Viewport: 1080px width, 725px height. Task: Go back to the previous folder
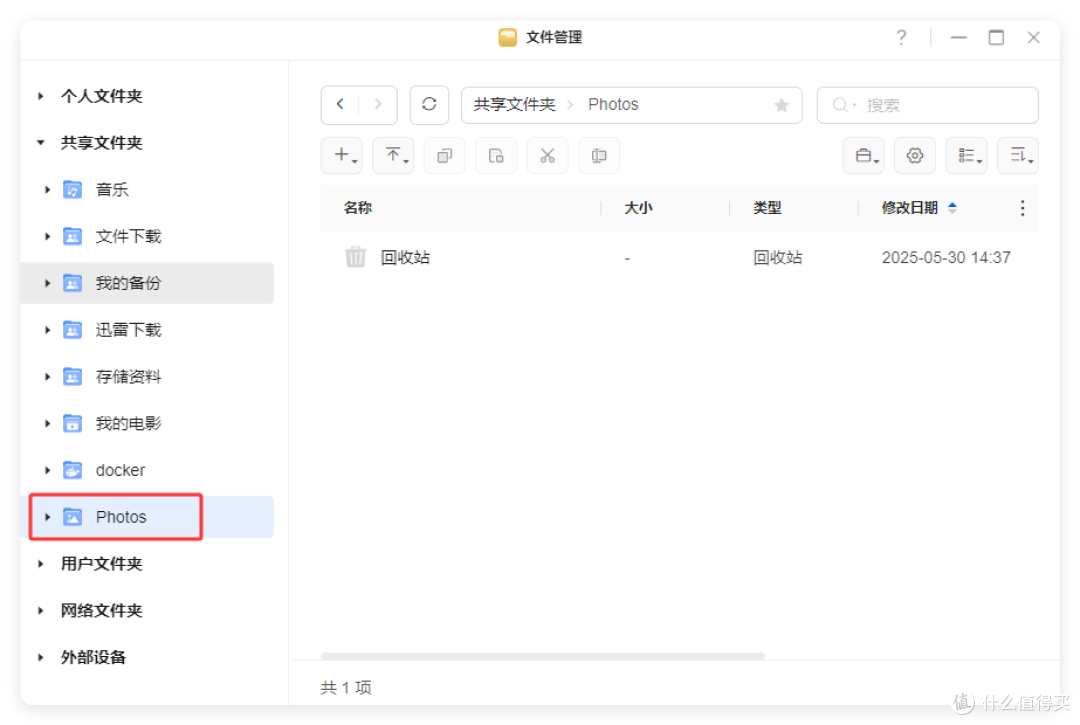341,105
